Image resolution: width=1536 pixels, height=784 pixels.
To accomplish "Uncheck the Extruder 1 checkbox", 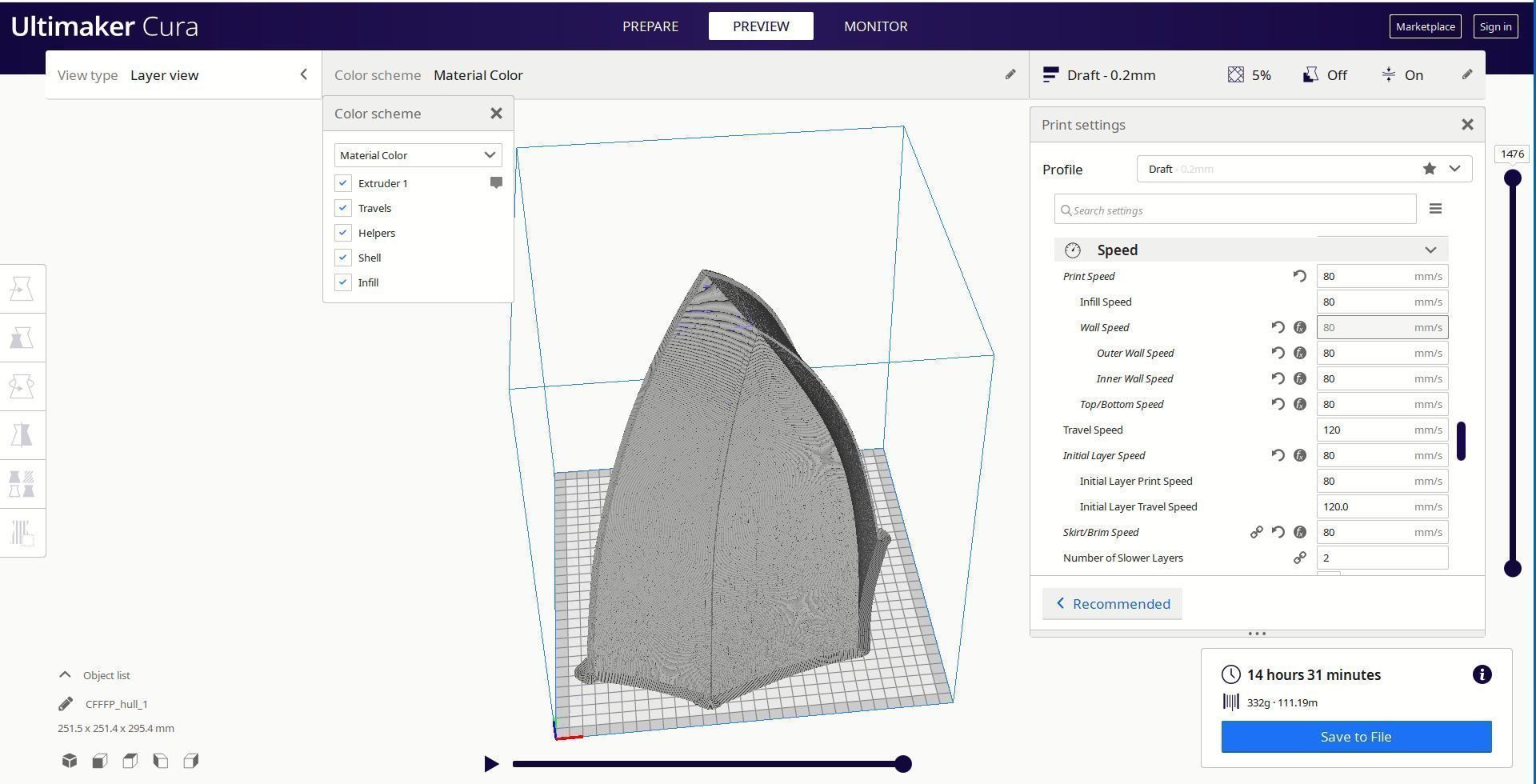I will click(343, 183).
